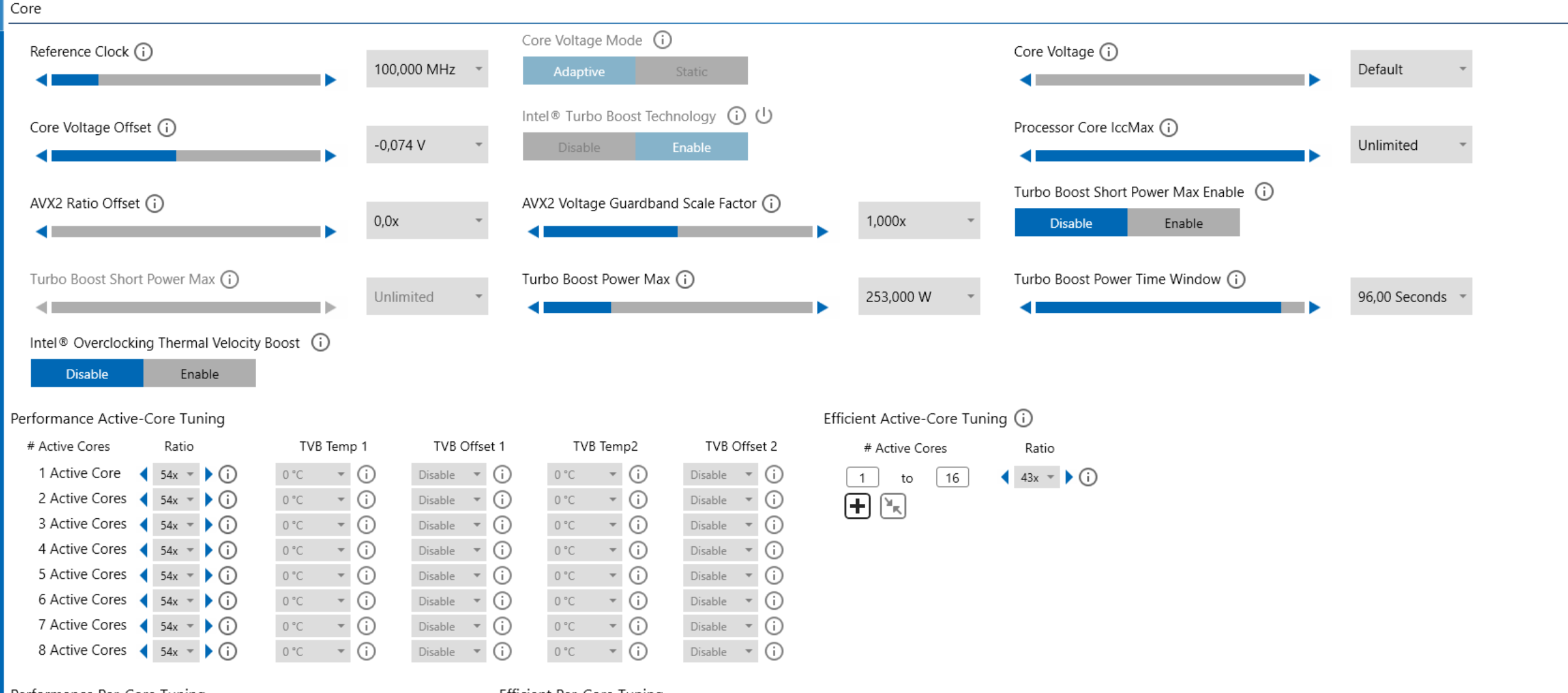This screenshot has width=1568, height=693.
Task: Open the 3 Active Cores ratio 54x dropdown
Action: [x=176, y=525]
